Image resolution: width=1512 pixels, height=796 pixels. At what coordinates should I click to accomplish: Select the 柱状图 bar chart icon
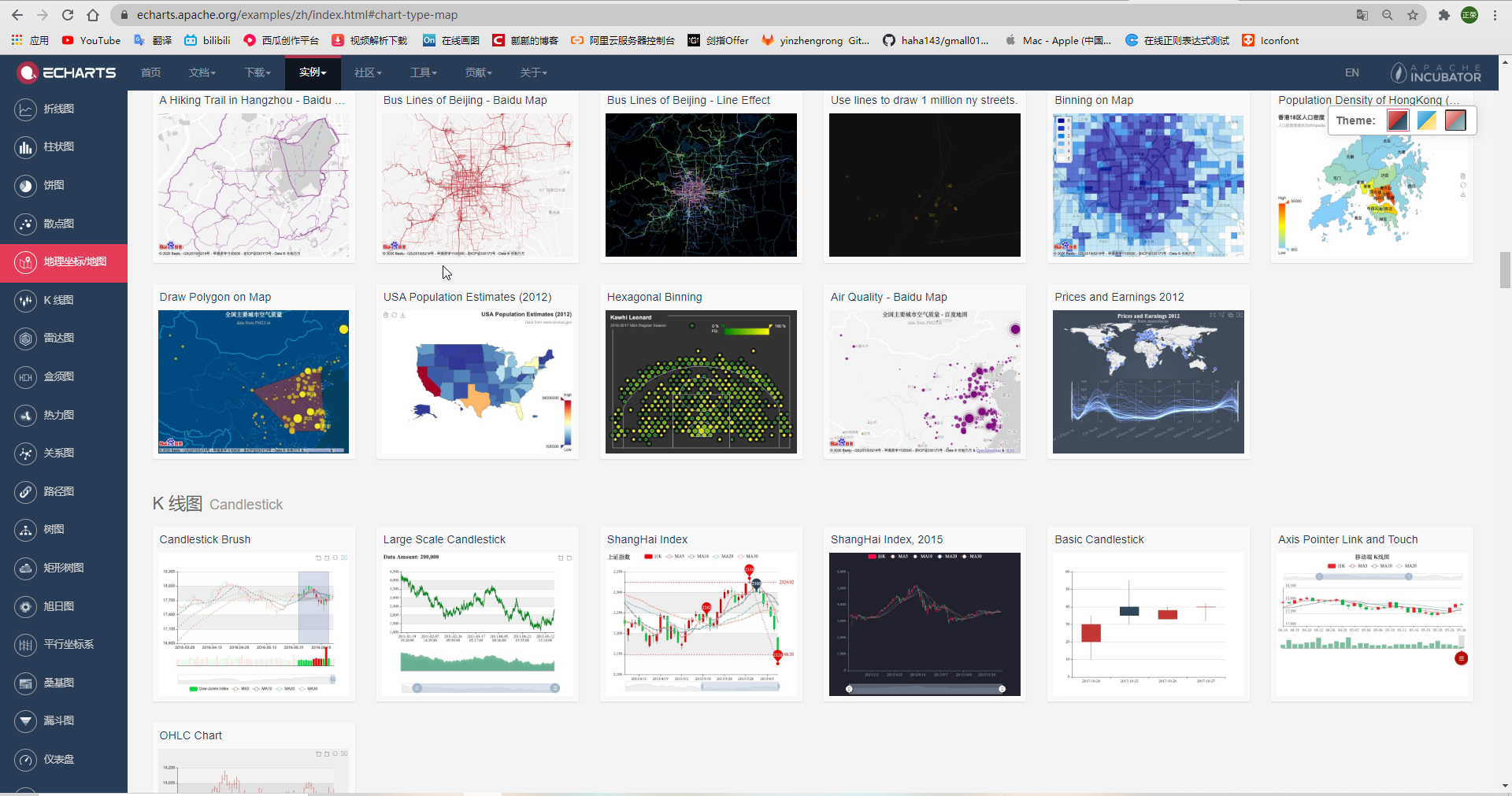pos(26,147)
